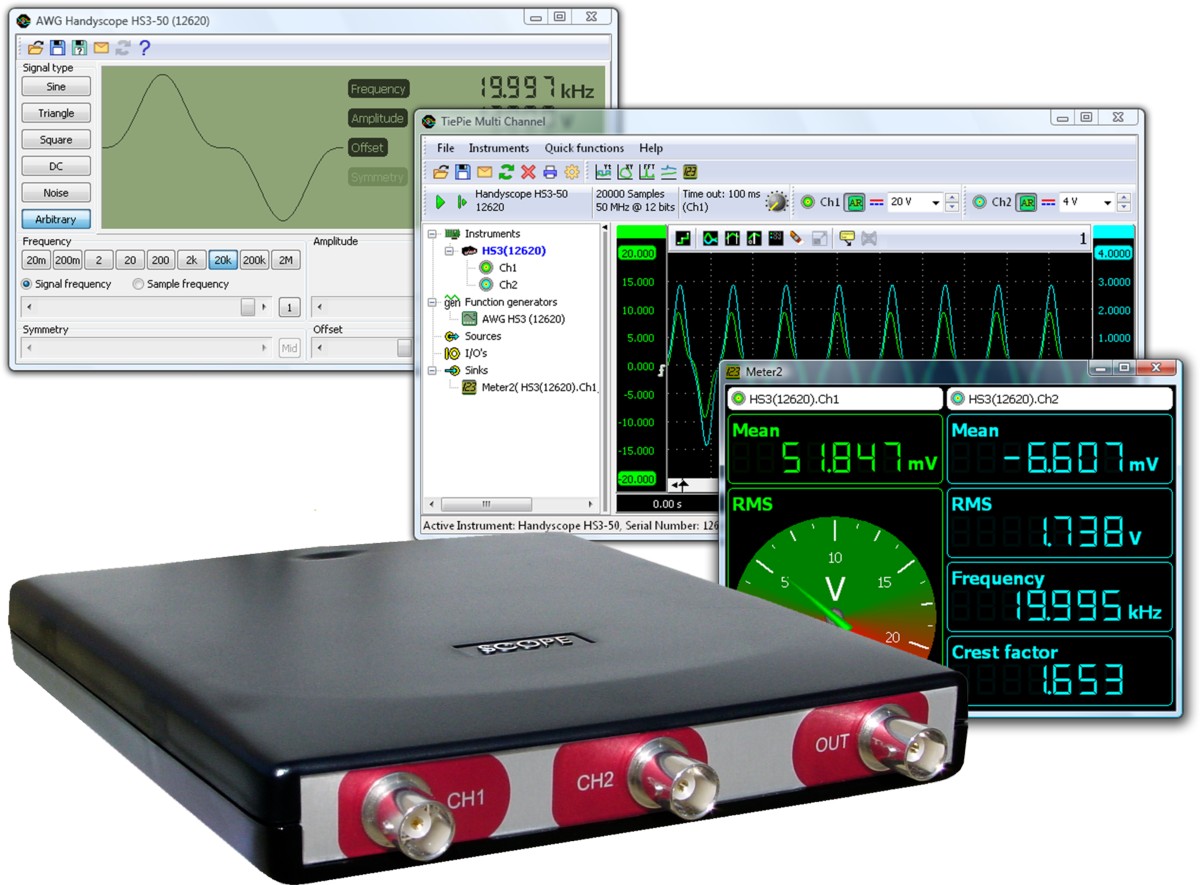1200x885 pixels.
Task: Click green step icon in graph toolbar
Action: [684, 238]
